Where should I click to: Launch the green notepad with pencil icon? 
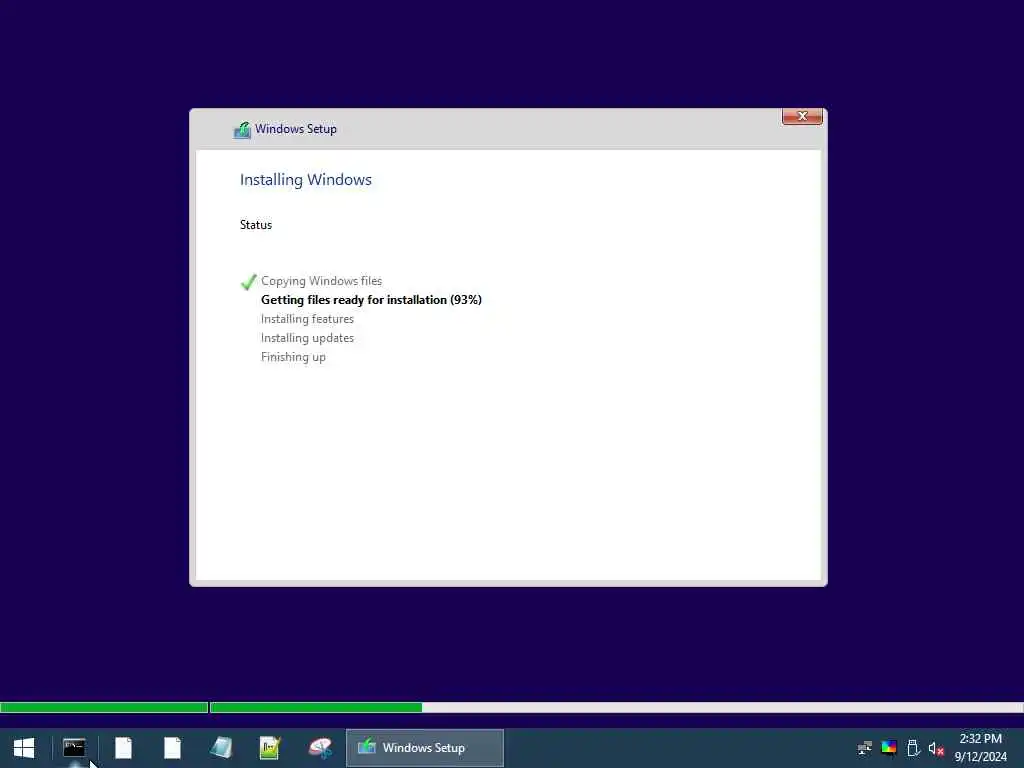pyautogui.click(x=270, y=748)
